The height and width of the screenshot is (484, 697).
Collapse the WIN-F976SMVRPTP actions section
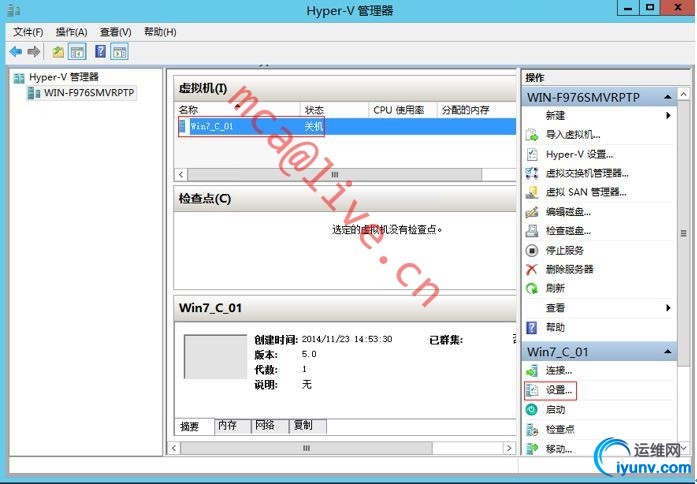668,97
